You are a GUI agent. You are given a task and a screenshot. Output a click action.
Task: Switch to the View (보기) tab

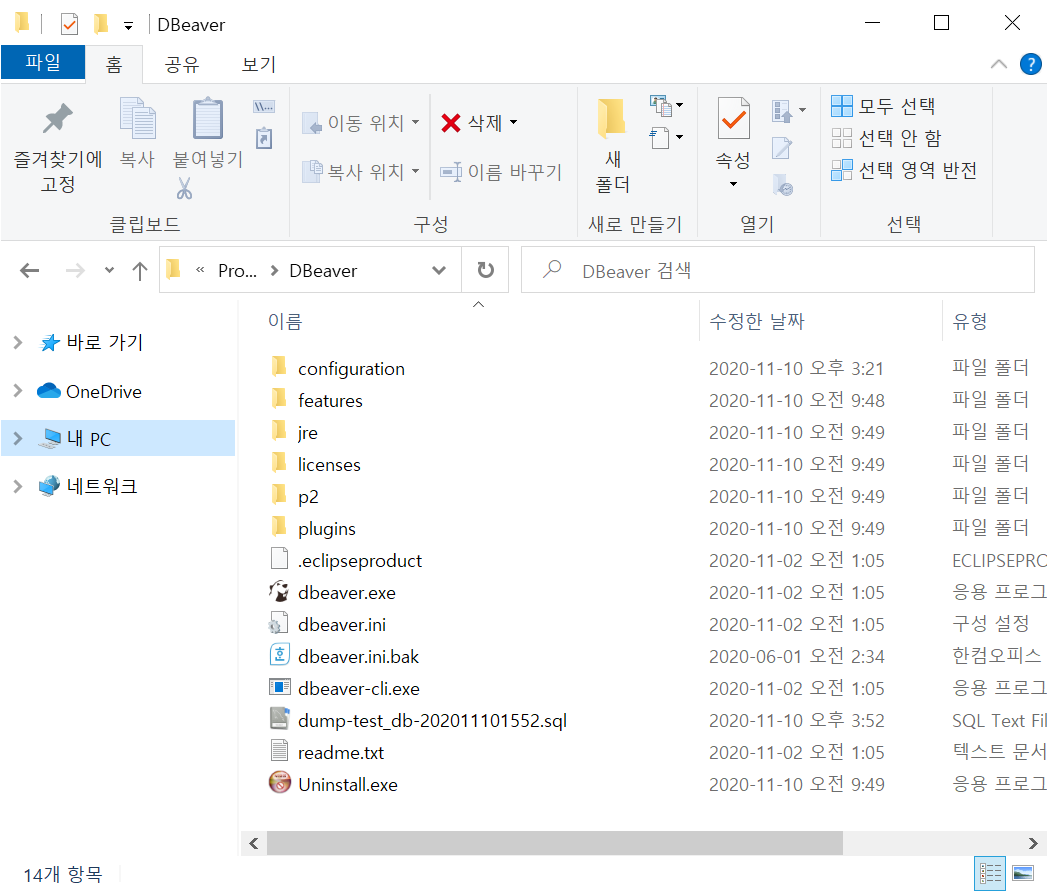tap(259, 64)
